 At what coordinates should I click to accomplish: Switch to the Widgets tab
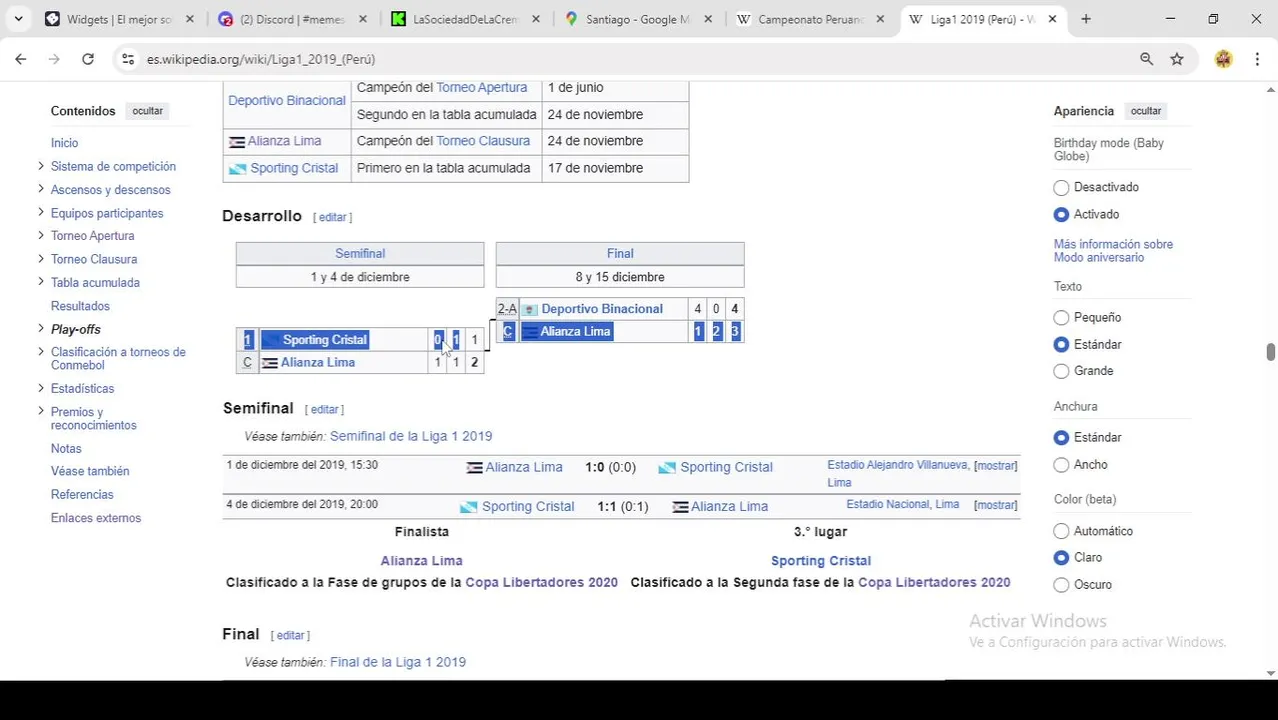point(120,19)
